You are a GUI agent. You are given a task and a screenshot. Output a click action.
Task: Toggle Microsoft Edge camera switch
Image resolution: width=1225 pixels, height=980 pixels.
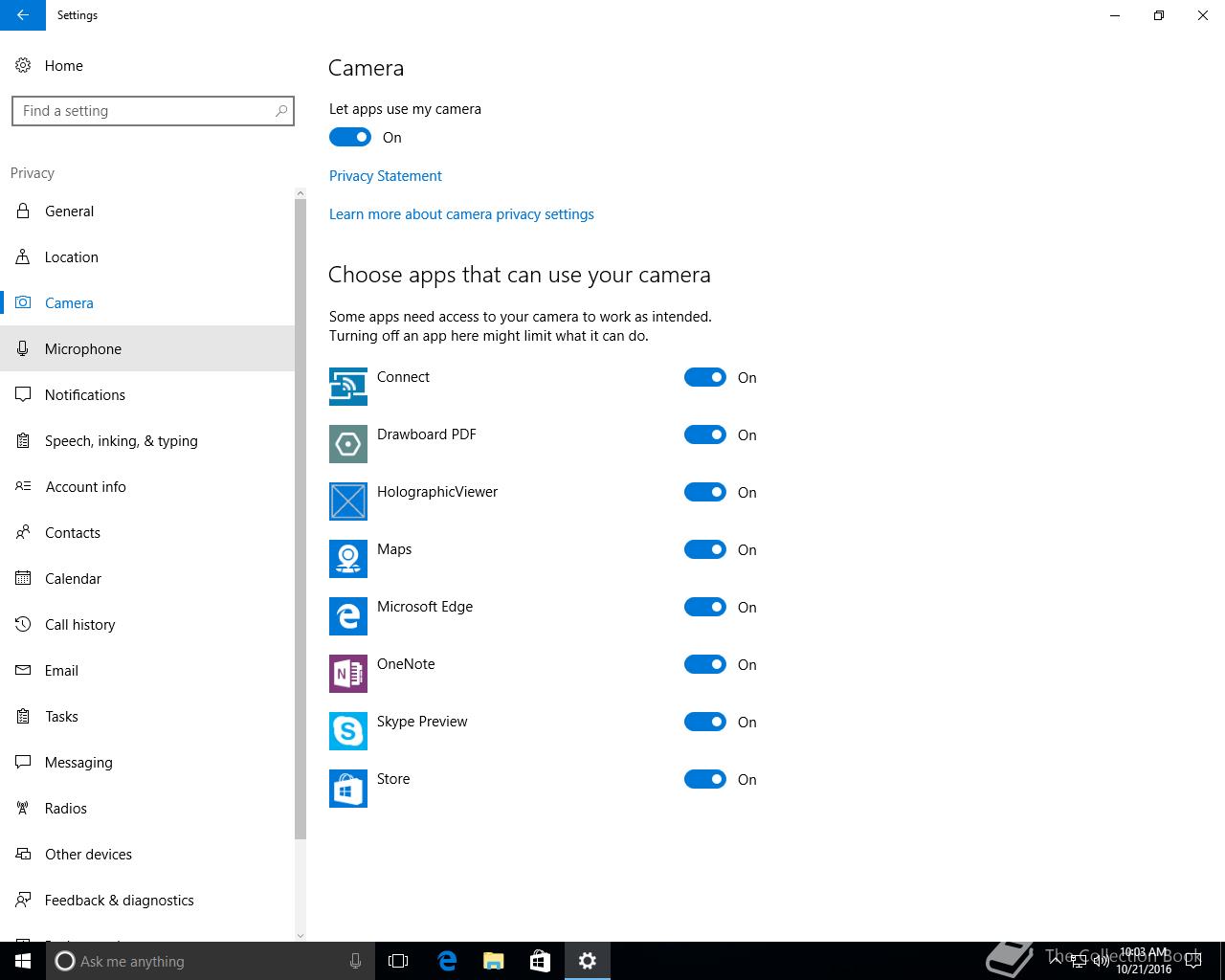tap(705, 607)
